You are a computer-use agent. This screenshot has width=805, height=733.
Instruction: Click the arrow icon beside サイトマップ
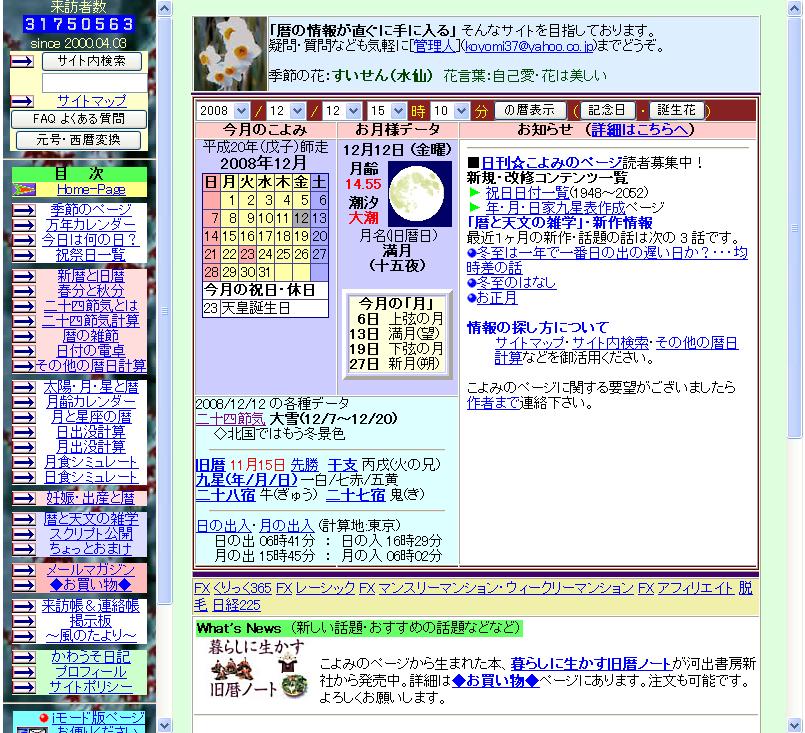22,101
